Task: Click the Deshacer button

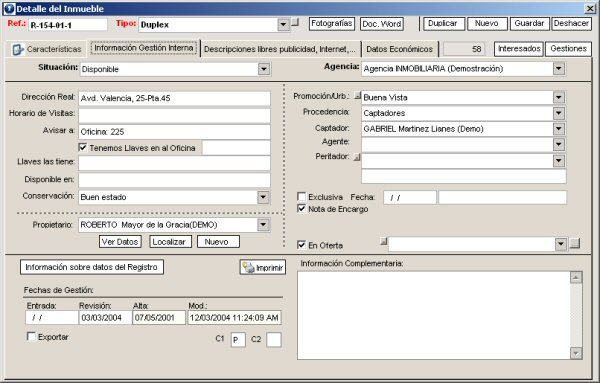Action: click(x=571, y=24)
